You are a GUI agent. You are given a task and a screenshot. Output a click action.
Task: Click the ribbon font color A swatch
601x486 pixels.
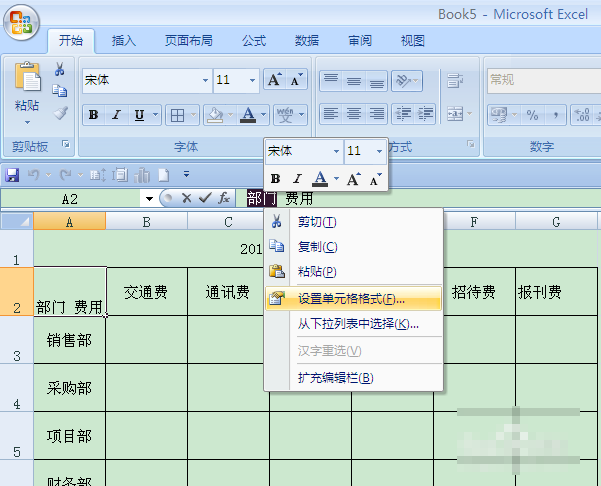248,115
